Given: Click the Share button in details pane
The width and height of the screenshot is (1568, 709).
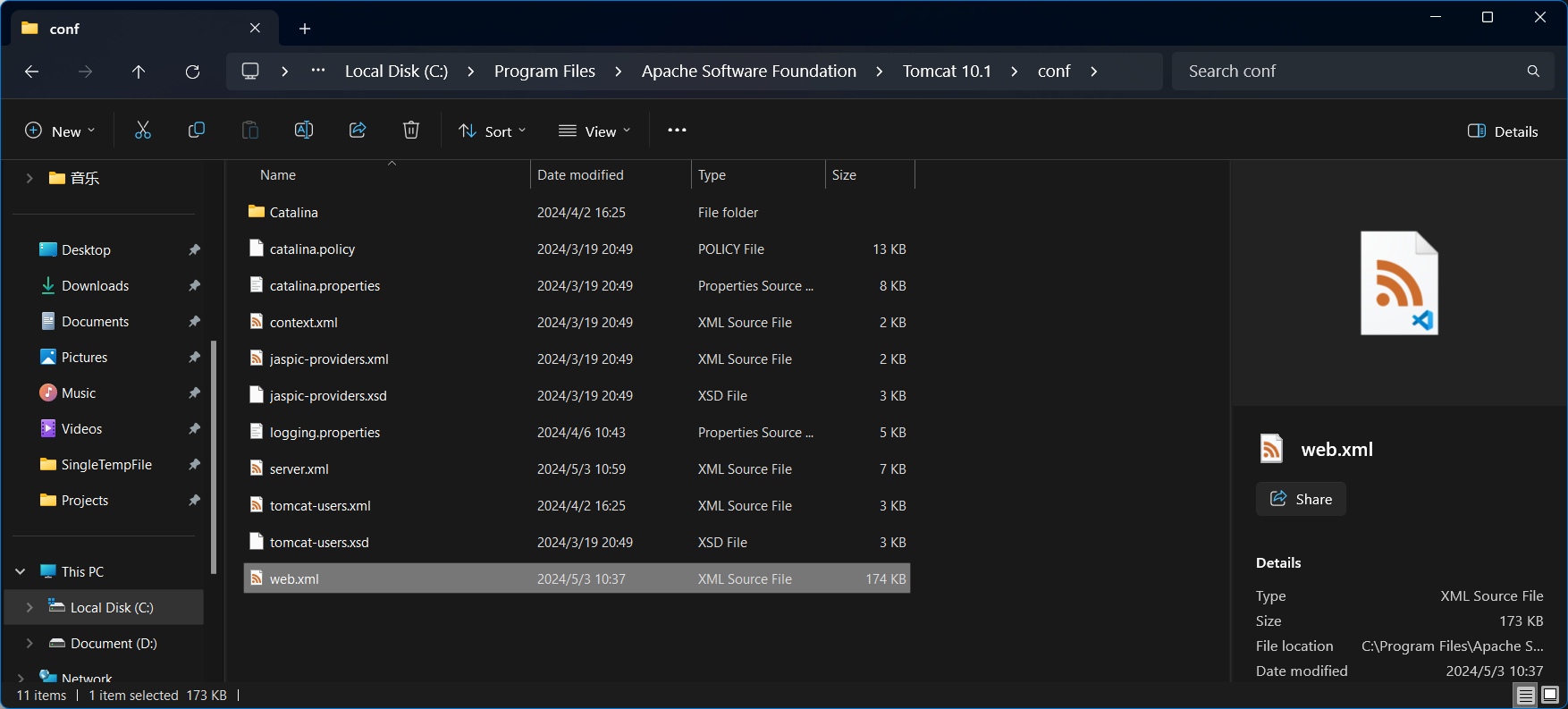Looking at the screenshot, I should (x=1301, y=499).
